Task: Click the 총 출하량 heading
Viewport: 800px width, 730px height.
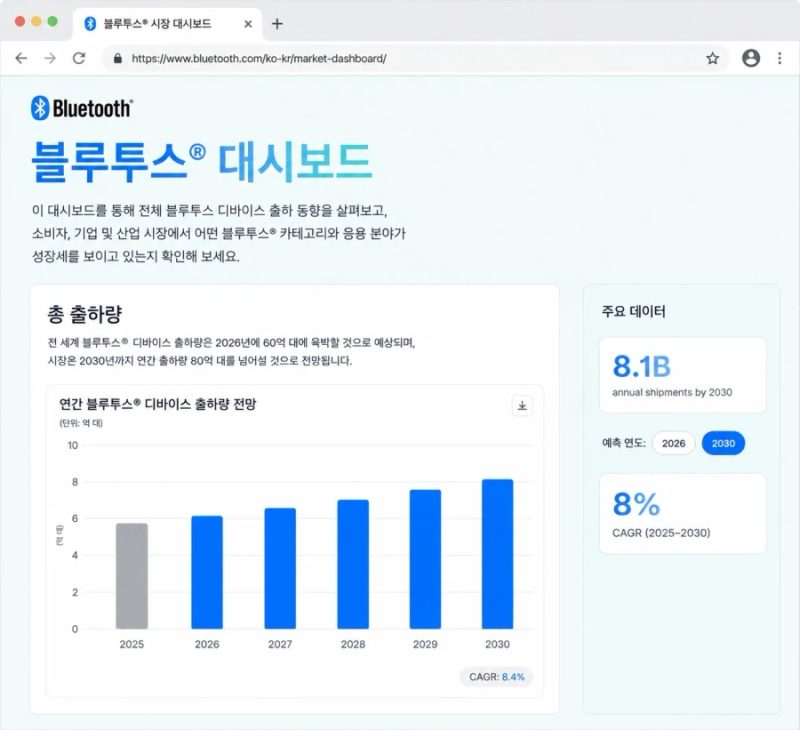Action: tap(85, 314)
